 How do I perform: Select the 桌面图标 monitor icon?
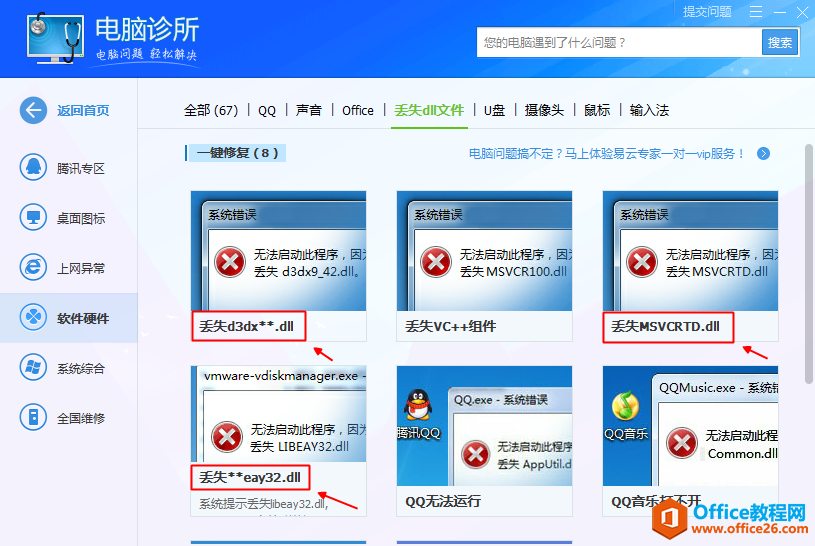(33, 217)
